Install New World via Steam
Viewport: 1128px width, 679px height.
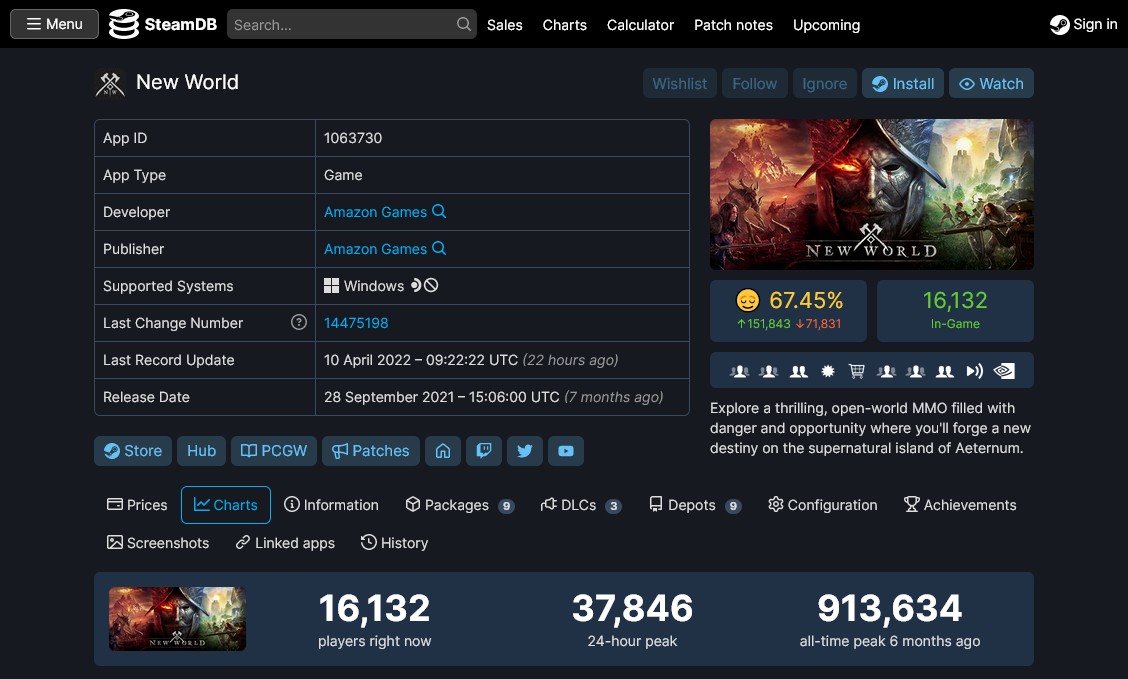(x=903, y=83)
